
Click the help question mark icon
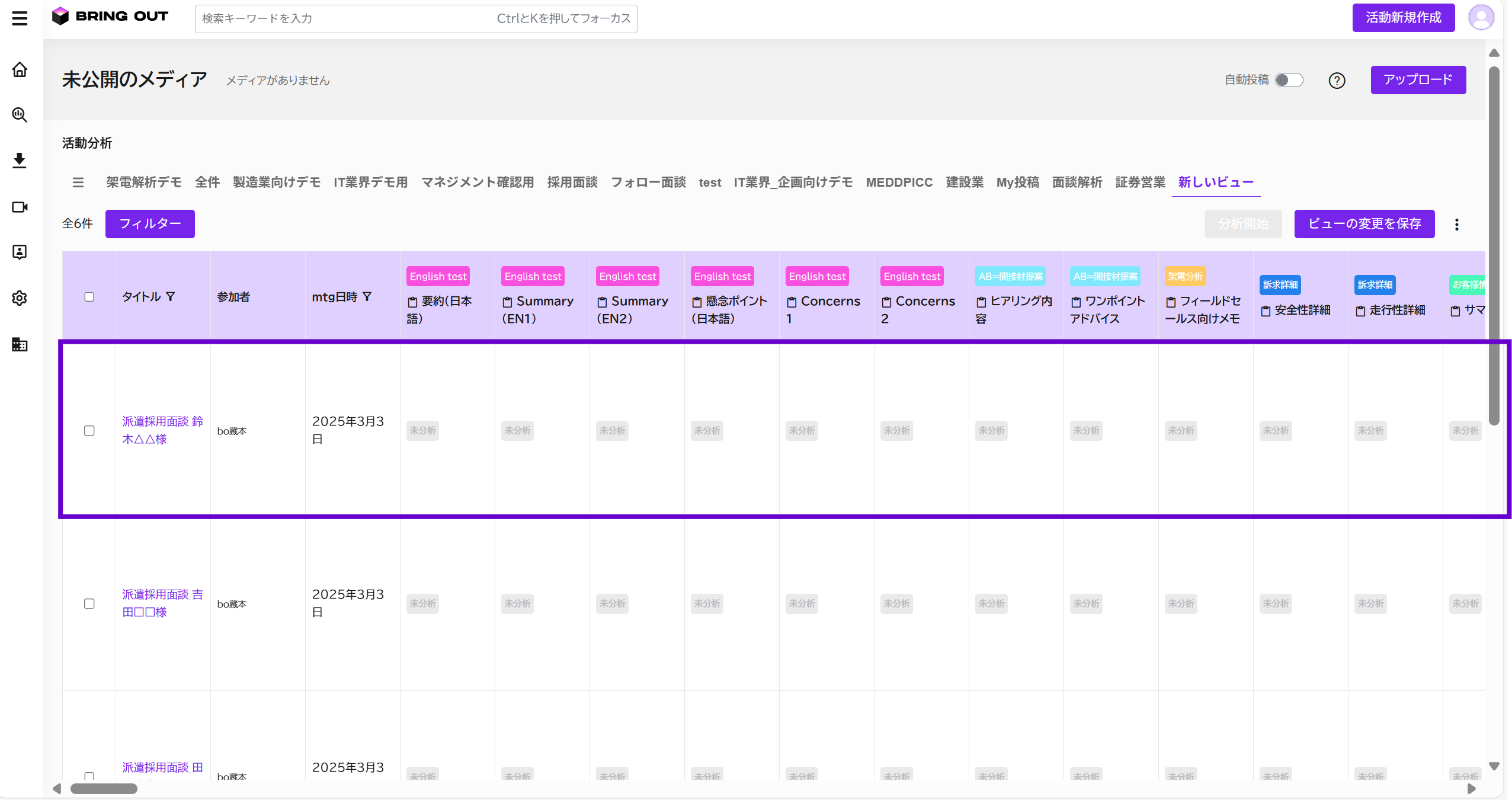pyautogui.click(x=1337, y=81)
